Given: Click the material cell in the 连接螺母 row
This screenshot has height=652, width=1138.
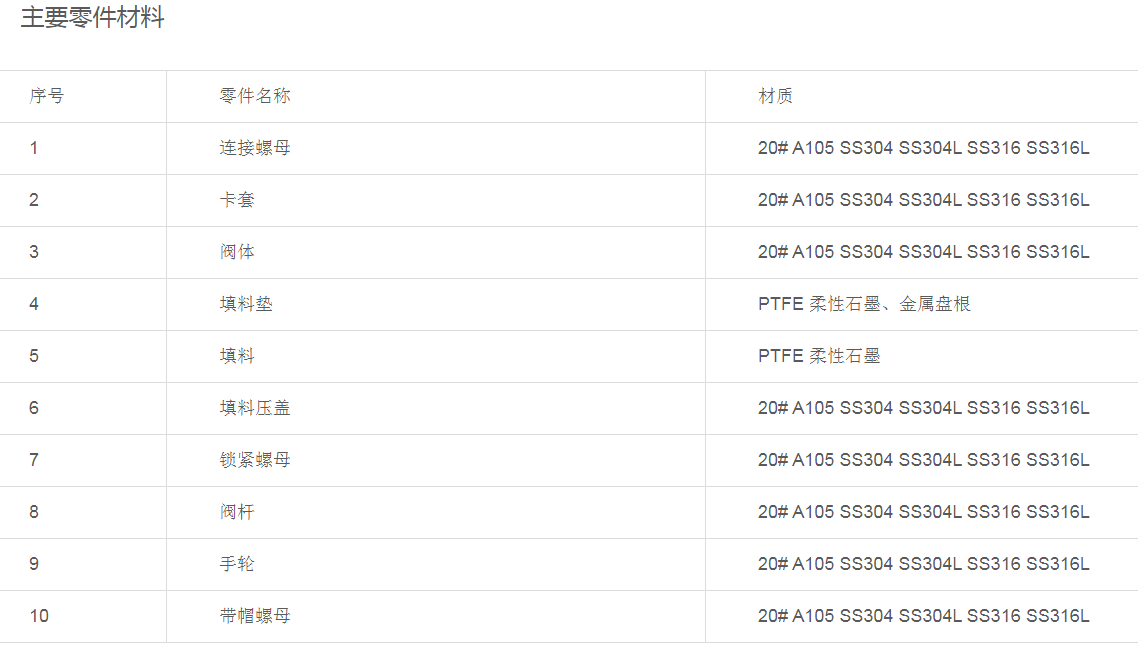Looking at the screenshot, I should click(x=923, y=148).
